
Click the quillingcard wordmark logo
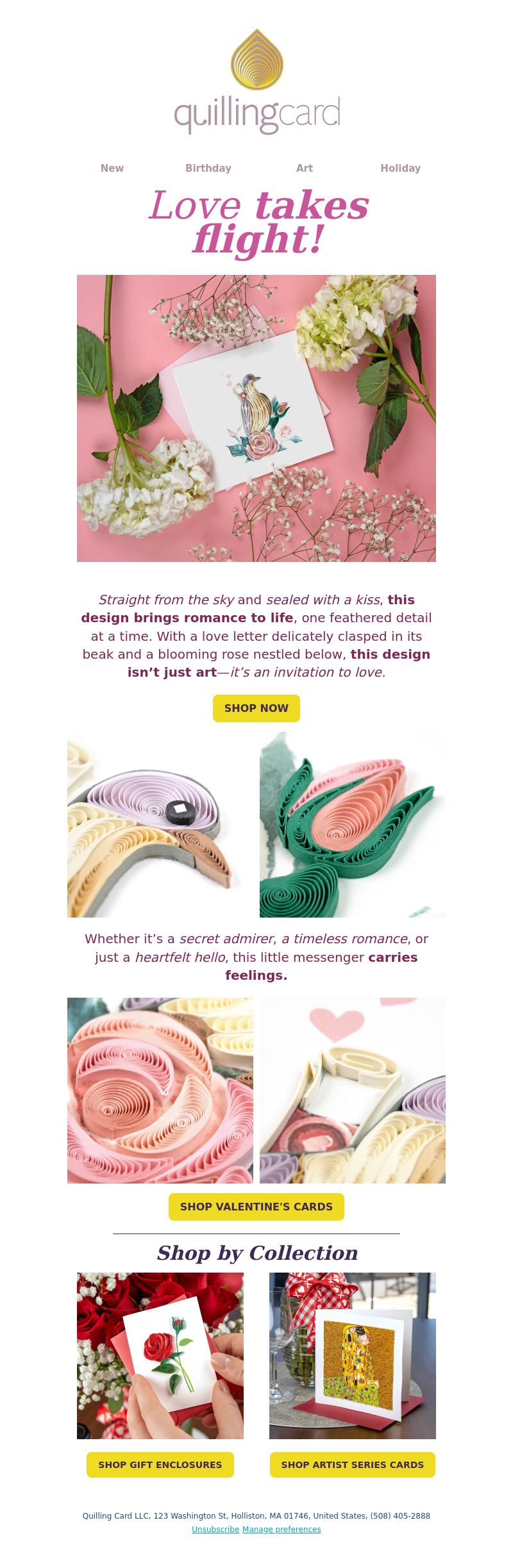pyautogui.click(x=257, y=115)
